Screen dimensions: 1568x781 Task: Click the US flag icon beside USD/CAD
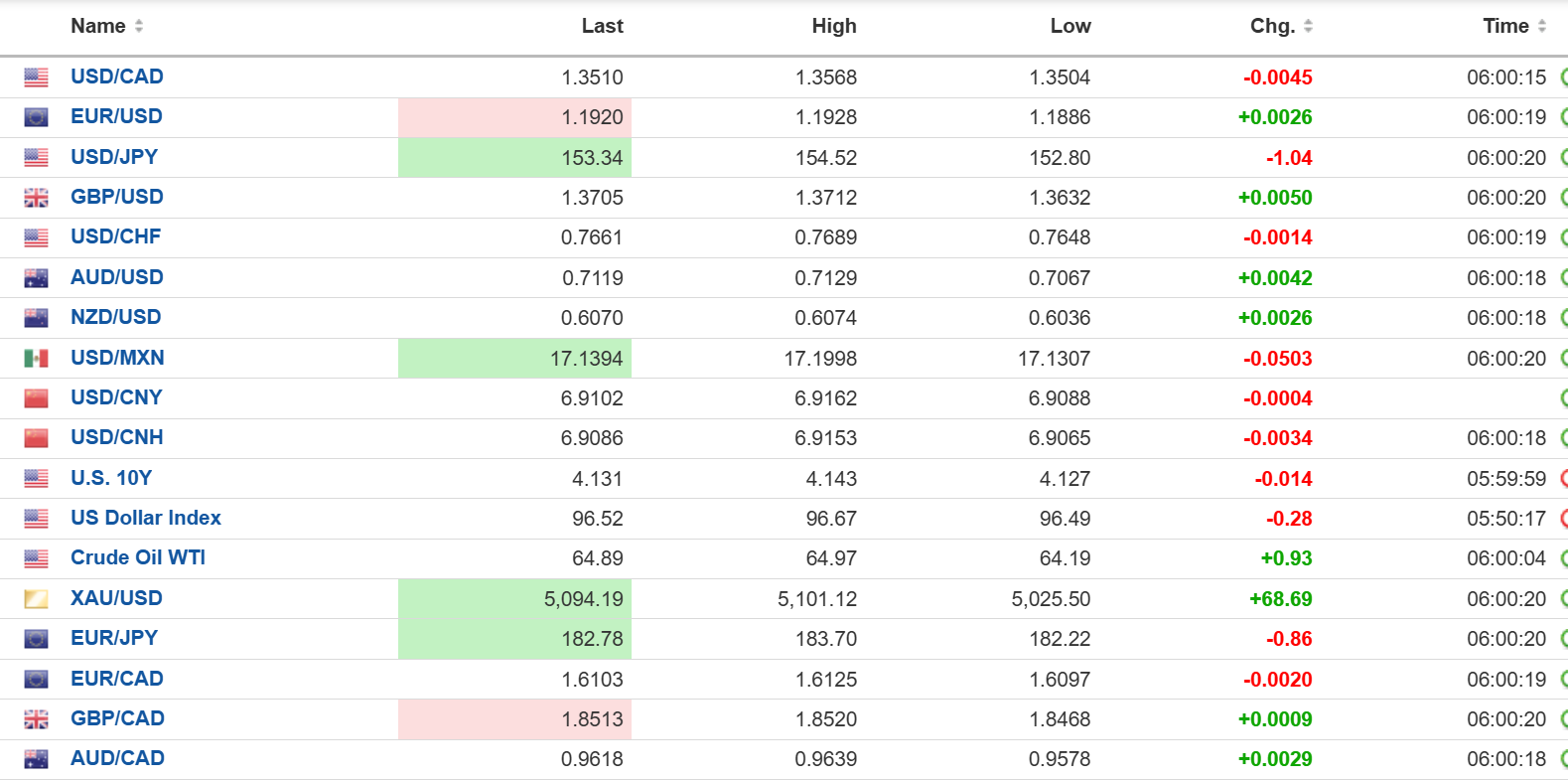pyautogui.click(x=36, y=78)
